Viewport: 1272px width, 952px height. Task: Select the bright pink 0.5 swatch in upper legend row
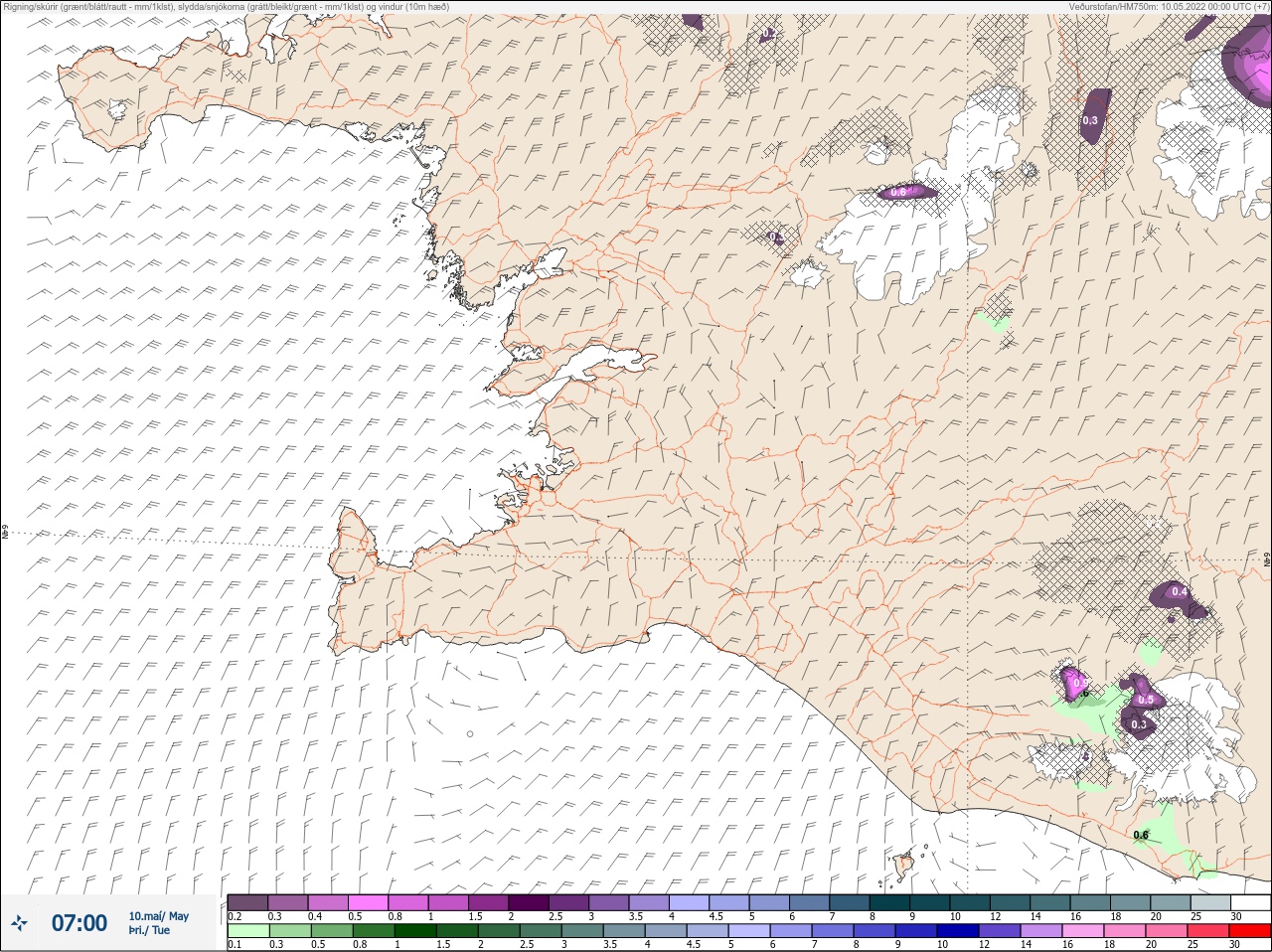tap(368, 902)
